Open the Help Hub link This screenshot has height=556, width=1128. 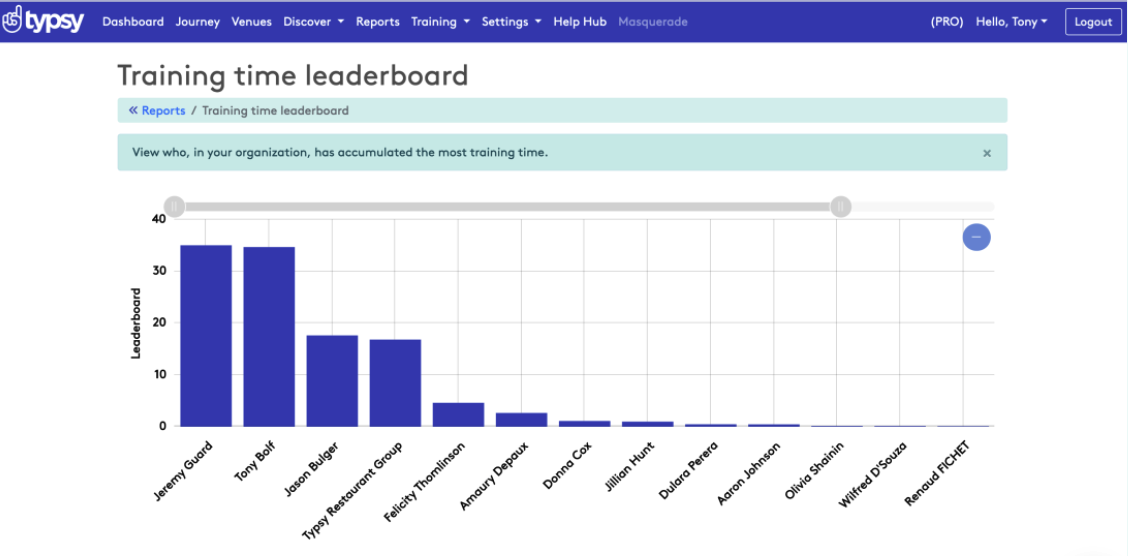point(580,22)
